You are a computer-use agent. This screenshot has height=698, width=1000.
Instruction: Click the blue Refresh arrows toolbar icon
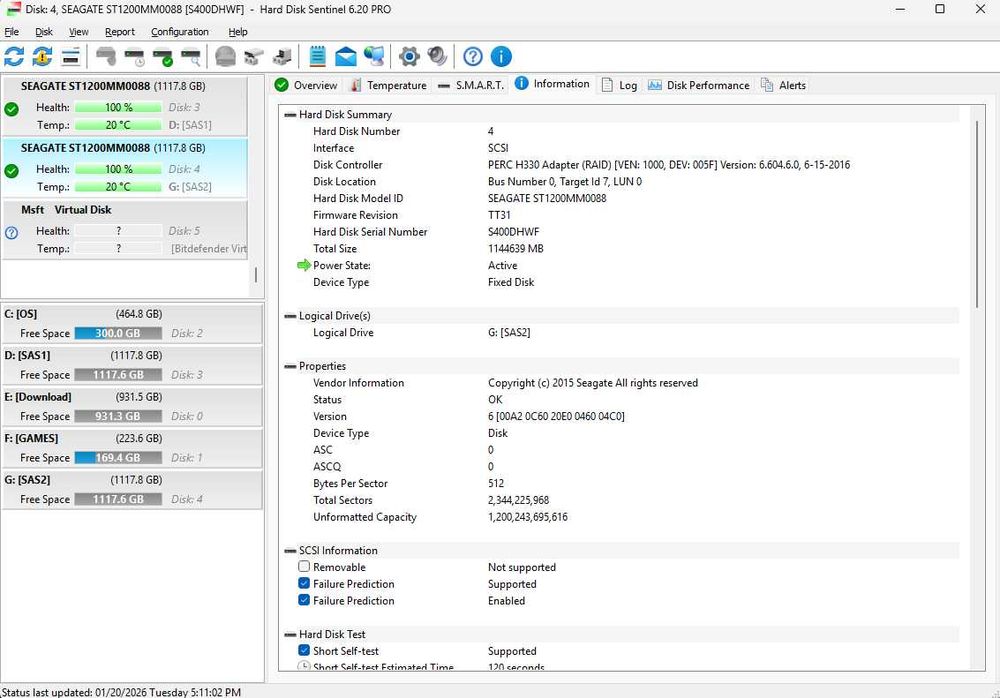coord(14,57)
